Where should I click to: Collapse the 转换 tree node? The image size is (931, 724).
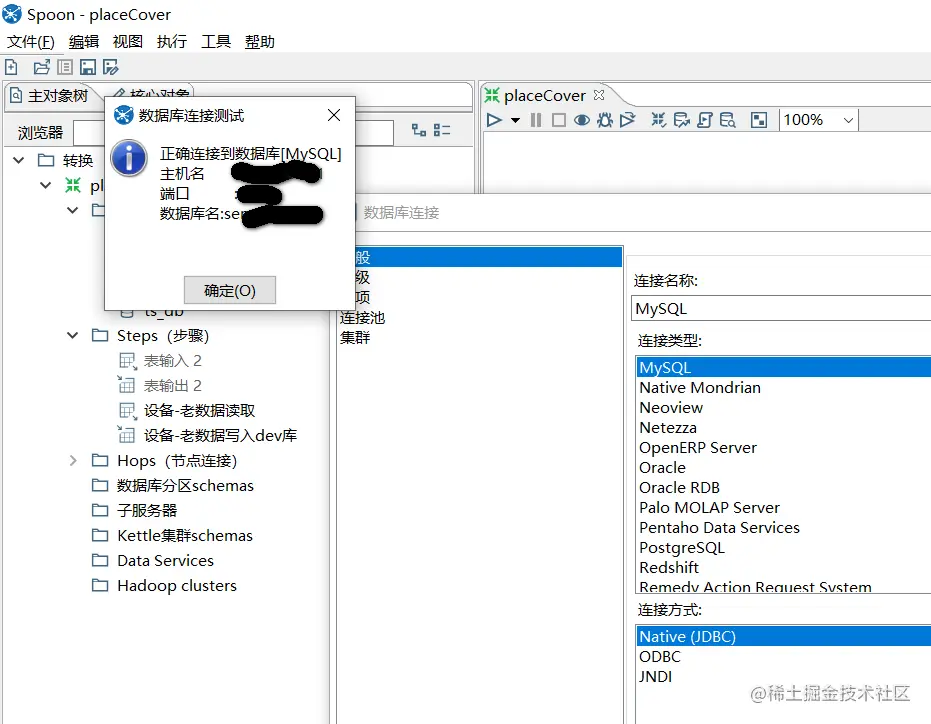[x=19, y=160]
